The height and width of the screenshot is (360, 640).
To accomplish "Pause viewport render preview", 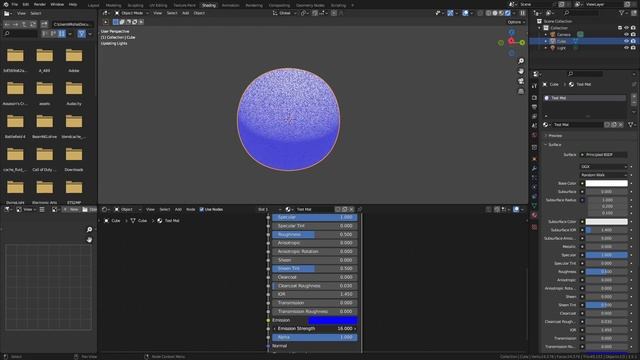I will [x=522, y=13].
